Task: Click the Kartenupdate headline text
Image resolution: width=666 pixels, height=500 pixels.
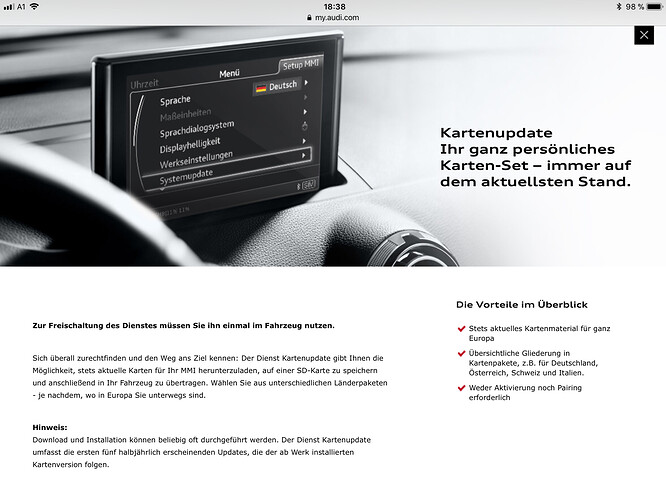Action: point(496,133)
